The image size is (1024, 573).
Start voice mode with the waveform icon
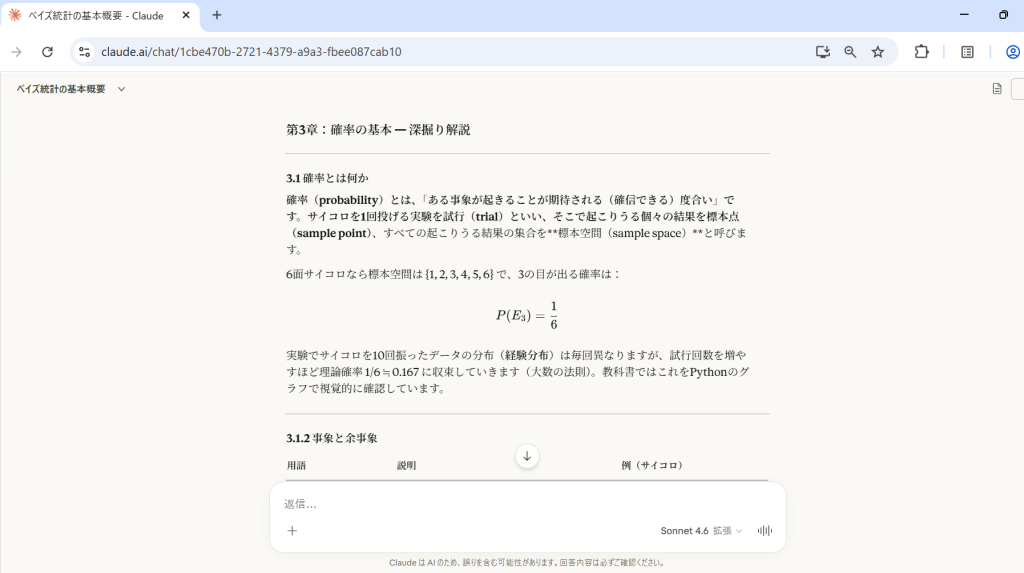[x=765, y=531]
